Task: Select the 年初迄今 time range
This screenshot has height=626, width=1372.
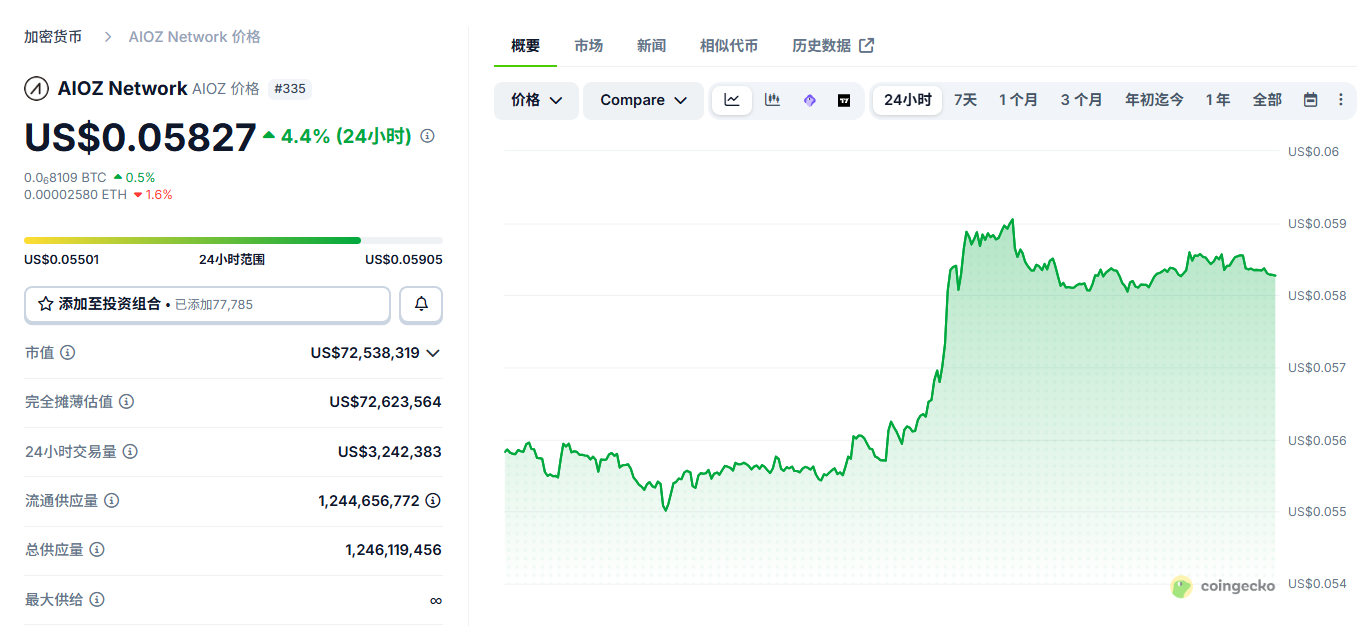Action: 1155,100
